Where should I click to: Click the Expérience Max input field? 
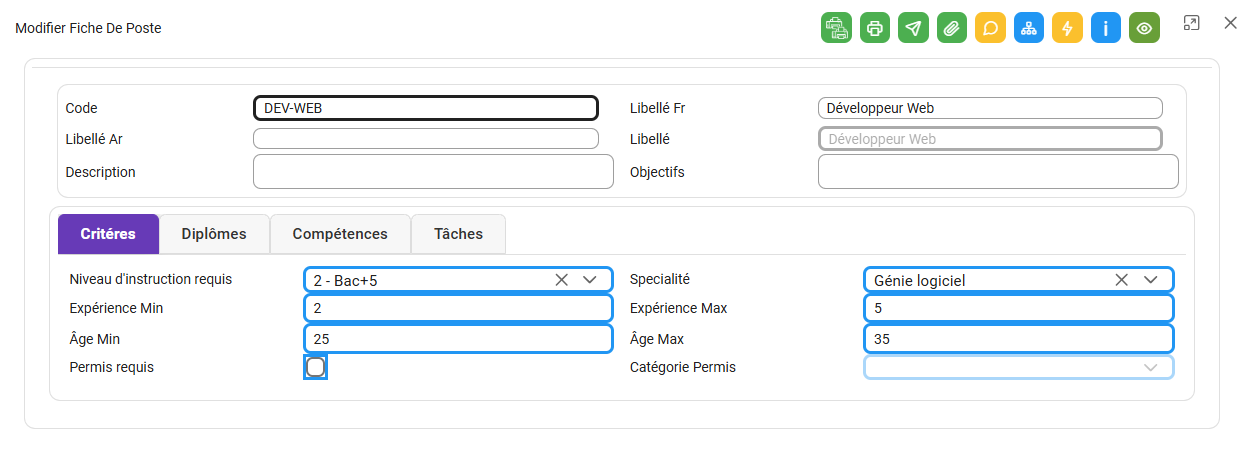click(1019, 309)
